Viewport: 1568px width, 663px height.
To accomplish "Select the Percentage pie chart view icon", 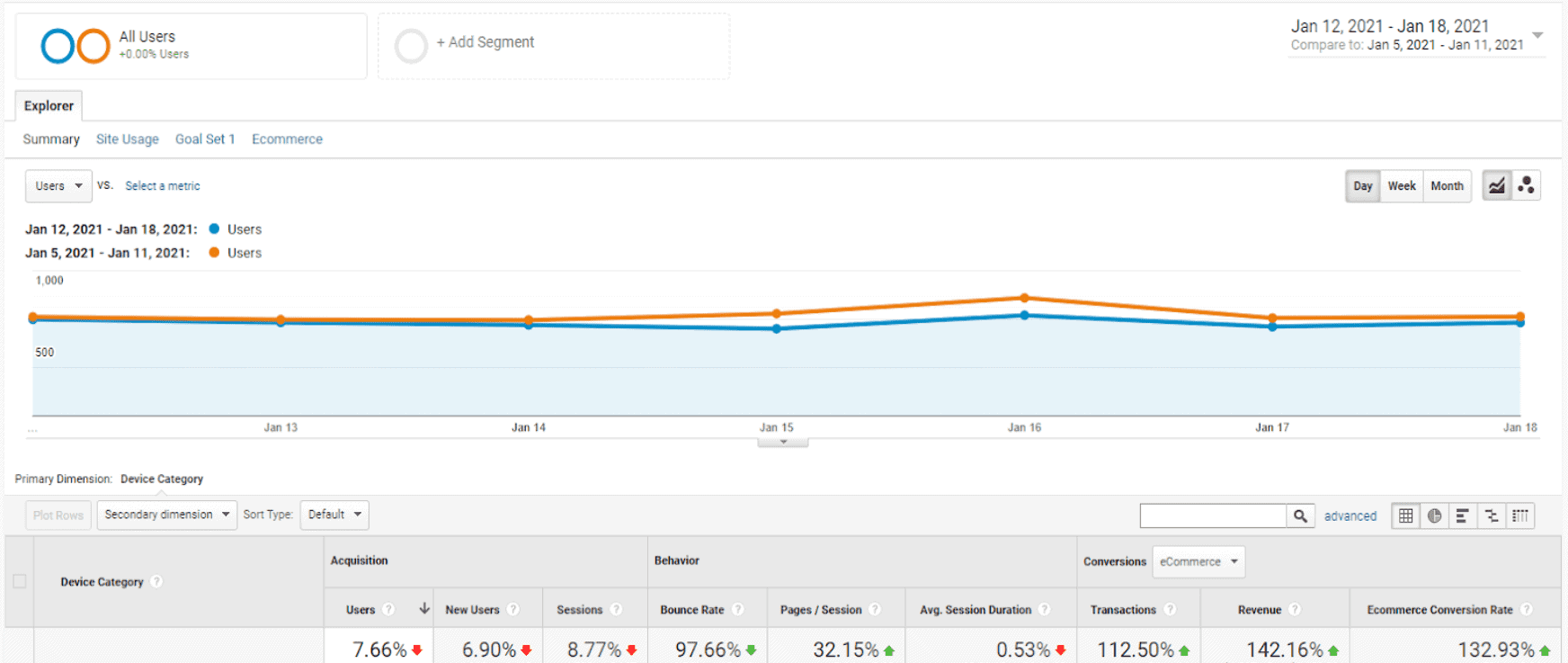I will (1435, 515).
